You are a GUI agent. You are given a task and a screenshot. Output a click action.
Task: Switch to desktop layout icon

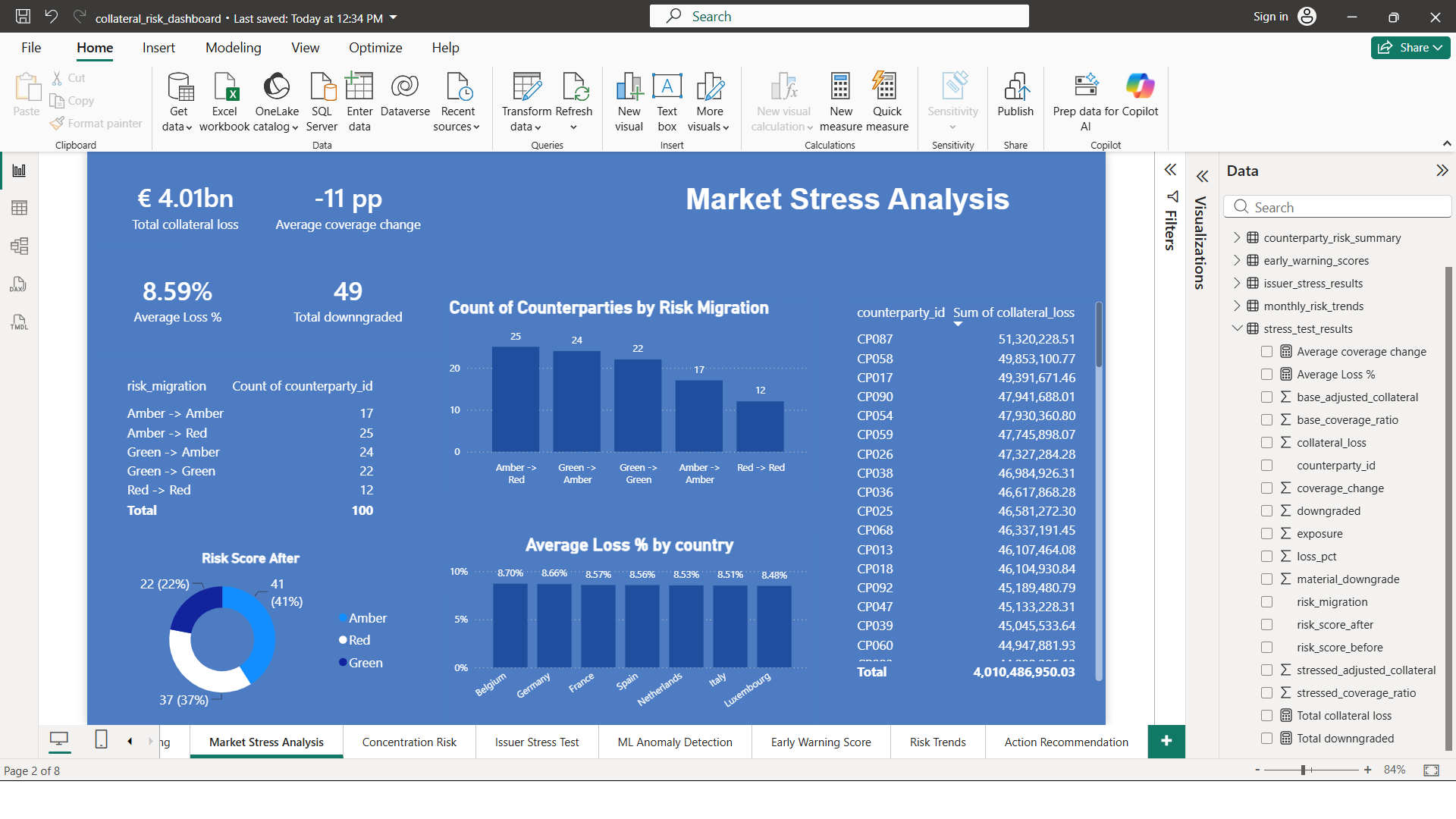coord(58,739)
